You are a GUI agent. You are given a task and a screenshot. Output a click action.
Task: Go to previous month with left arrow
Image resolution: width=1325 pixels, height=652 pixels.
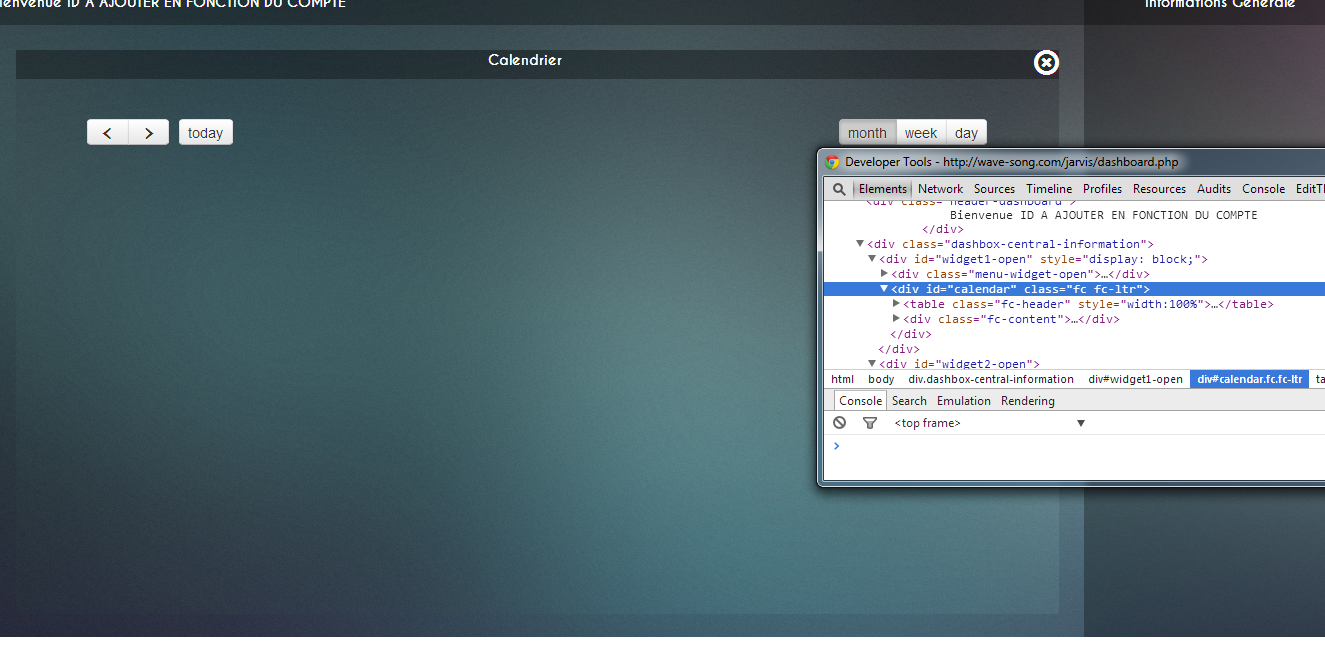click(x=108, y=133)
